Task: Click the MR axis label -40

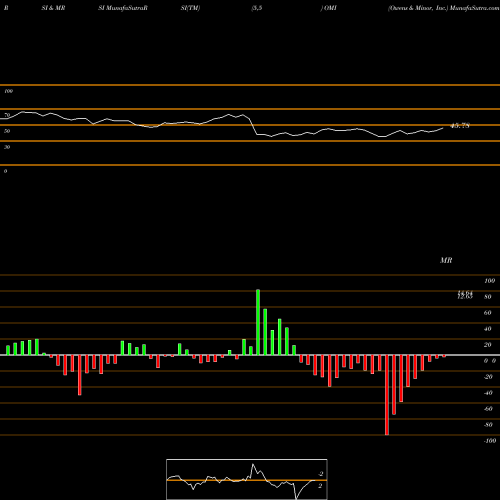Action: [x=488, y=393]
